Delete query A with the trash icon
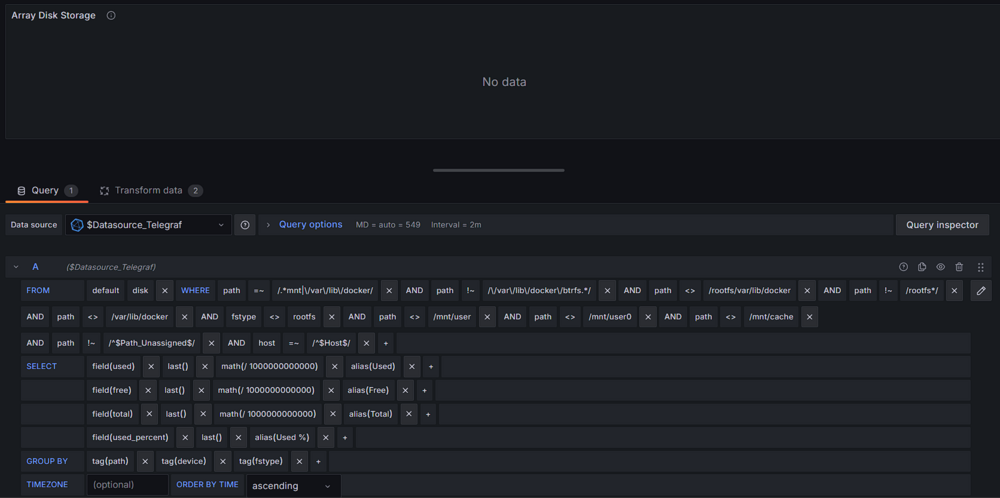 tap(959, 267)
